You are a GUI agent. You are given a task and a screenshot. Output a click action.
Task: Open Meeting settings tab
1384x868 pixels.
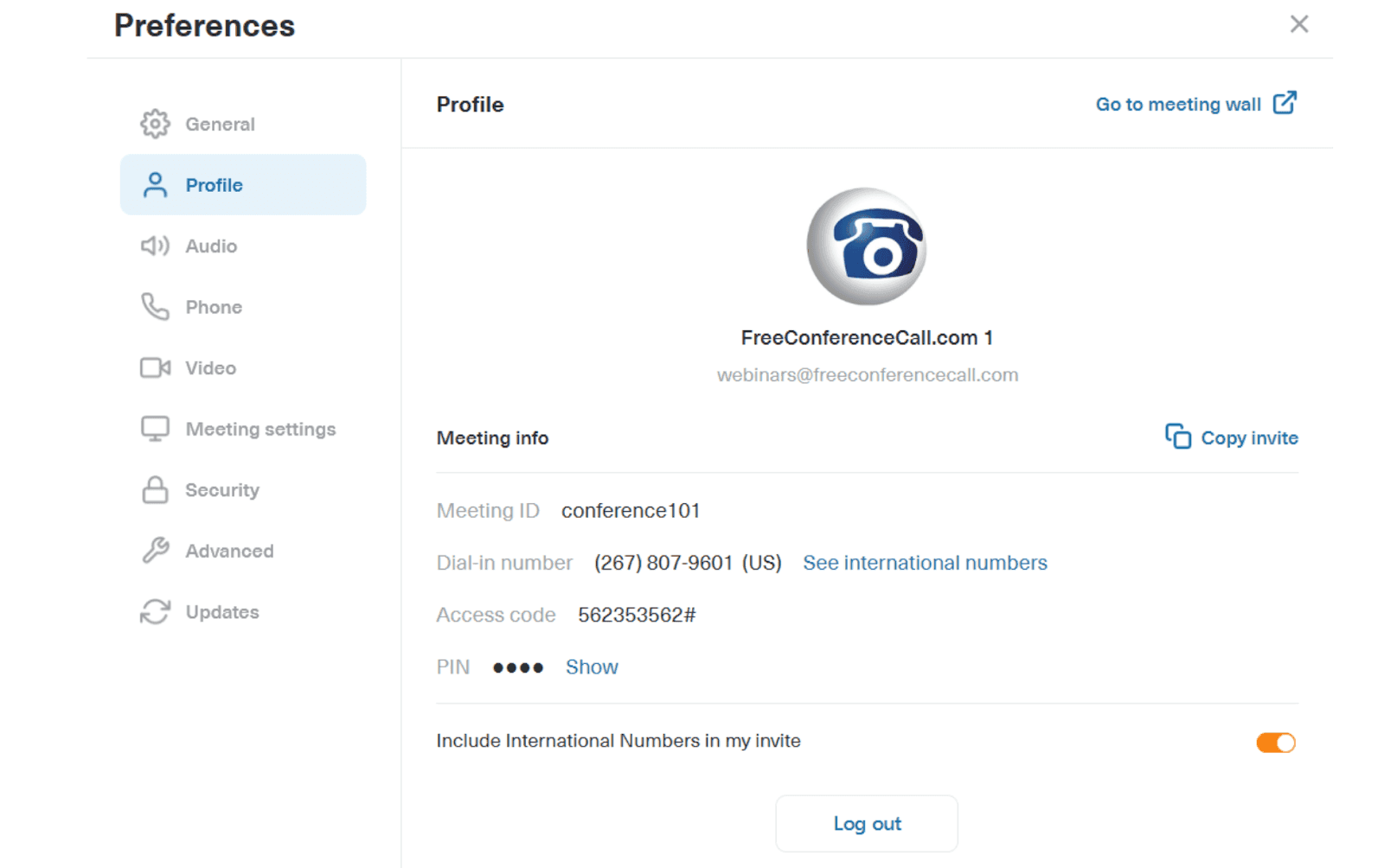tap(242, 429)
